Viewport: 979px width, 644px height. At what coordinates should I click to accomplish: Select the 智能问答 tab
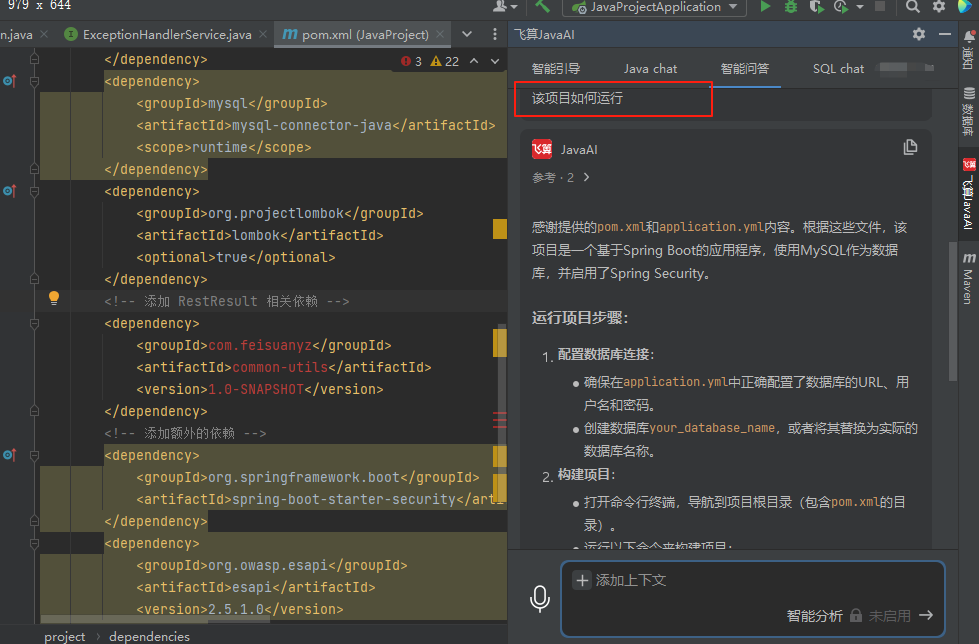point(745,69)
